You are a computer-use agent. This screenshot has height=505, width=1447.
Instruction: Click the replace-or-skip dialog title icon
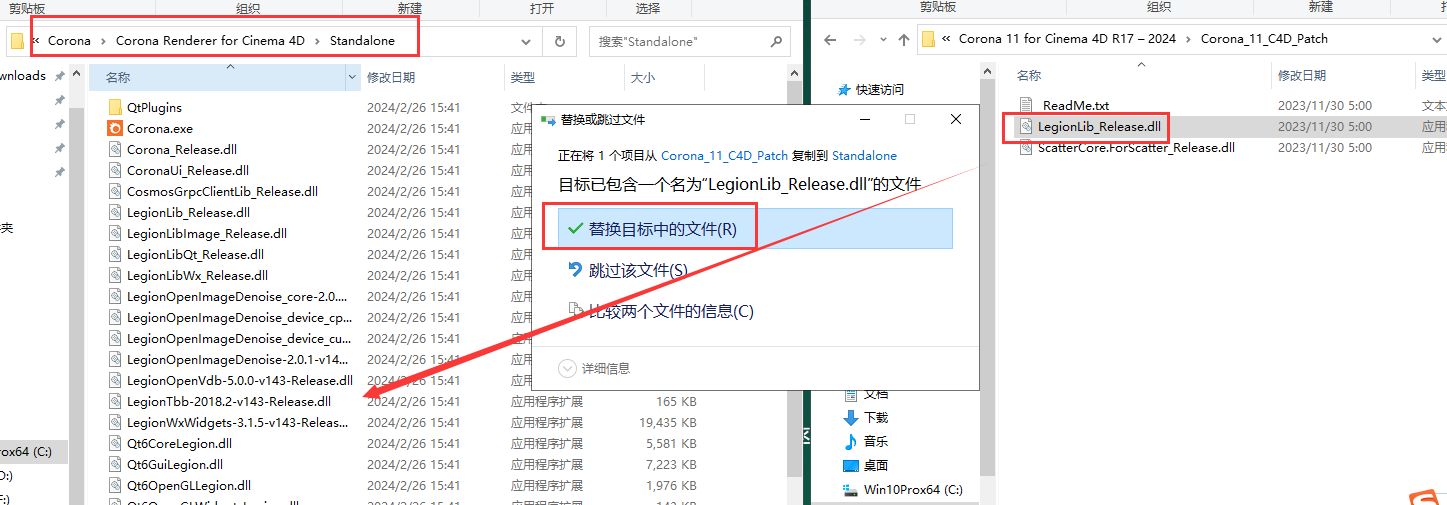[547, 119]
